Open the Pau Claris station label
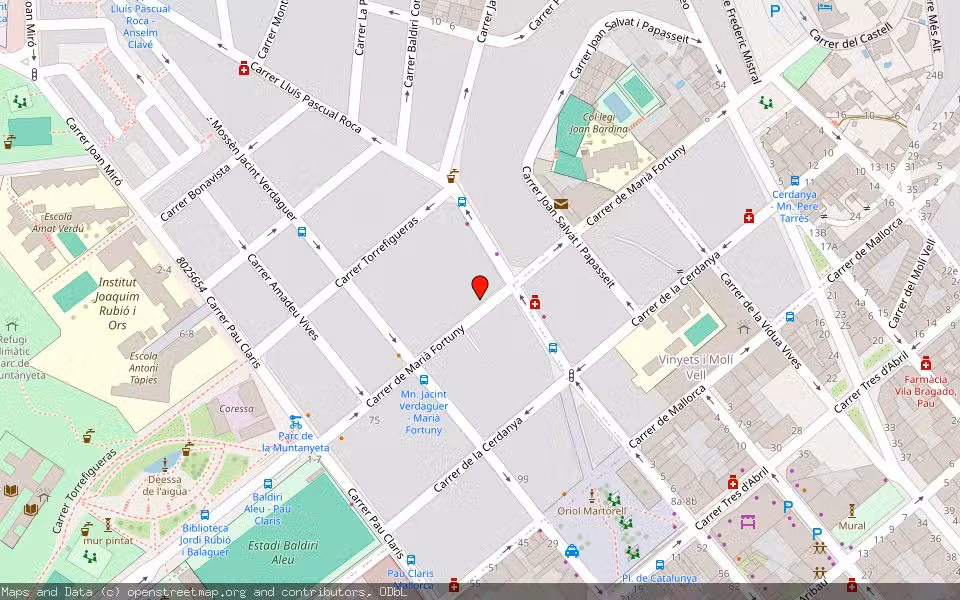 [x=411, y=574]
